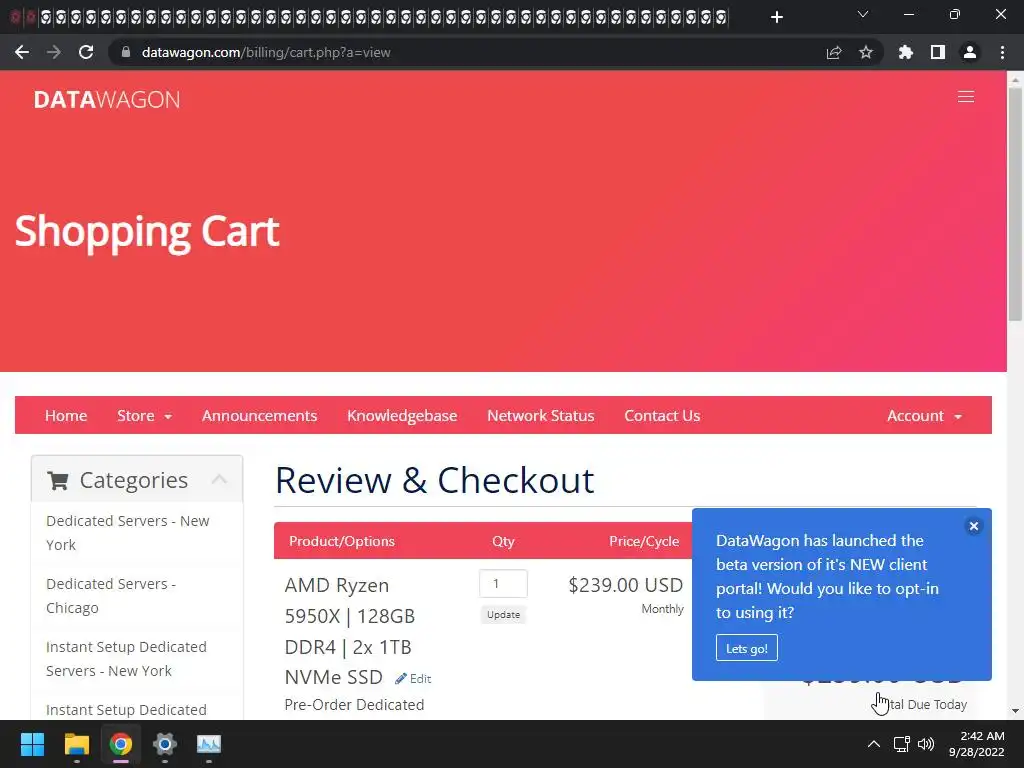Click the forward navigation arrow

pos(54,52)
